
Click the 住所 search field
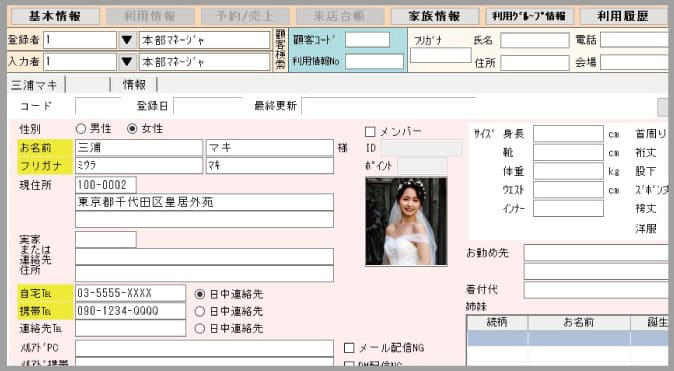535,63
